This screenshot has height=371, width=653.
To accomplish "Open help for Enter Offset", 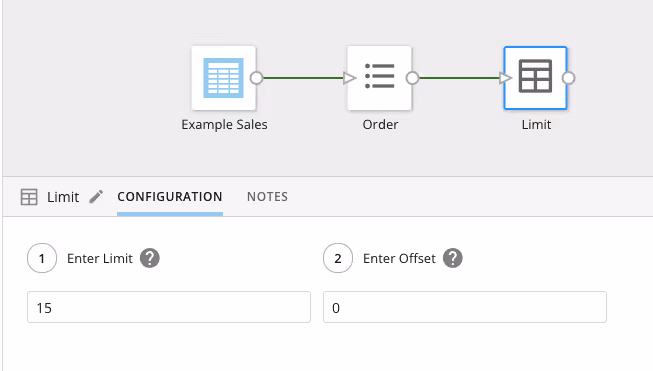I will click(453, 258).
